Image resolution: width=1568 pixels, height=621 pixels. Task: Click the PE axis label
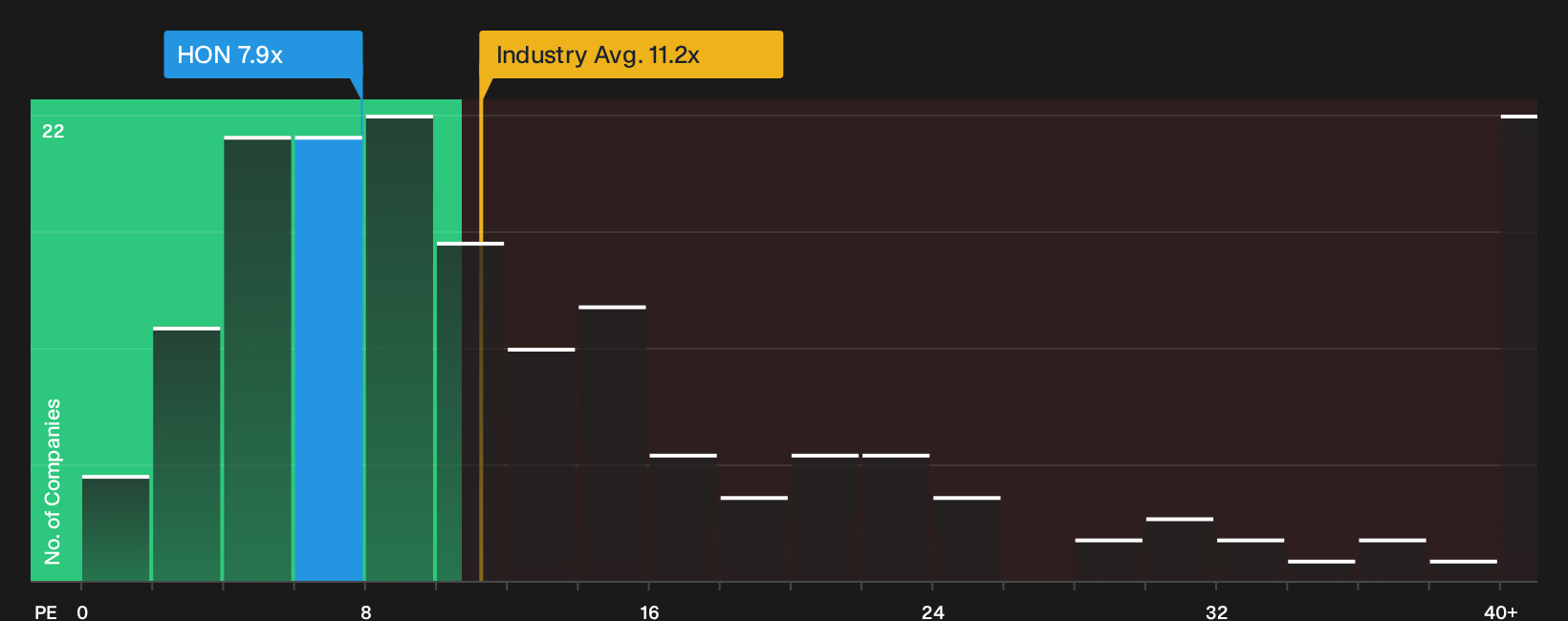point(46,612)
